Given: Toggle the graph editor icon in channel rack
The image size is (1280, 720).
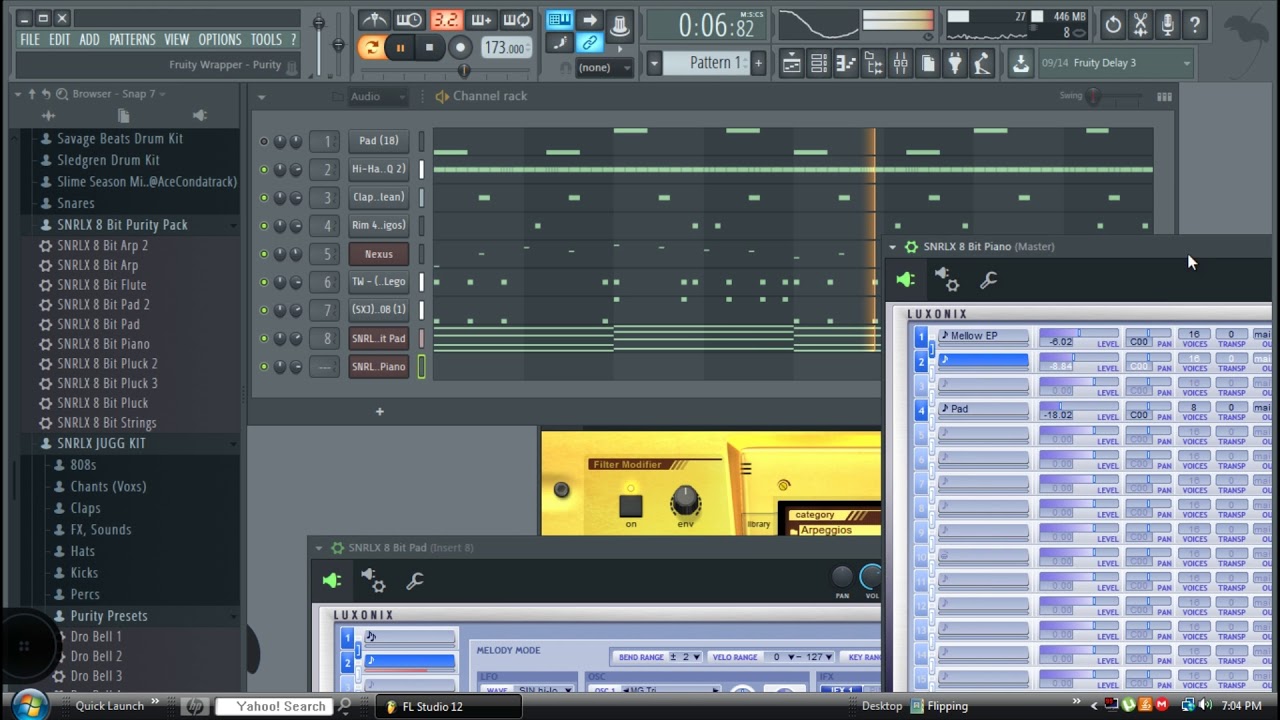Looking at the screenshot, I should (1164, 96).
